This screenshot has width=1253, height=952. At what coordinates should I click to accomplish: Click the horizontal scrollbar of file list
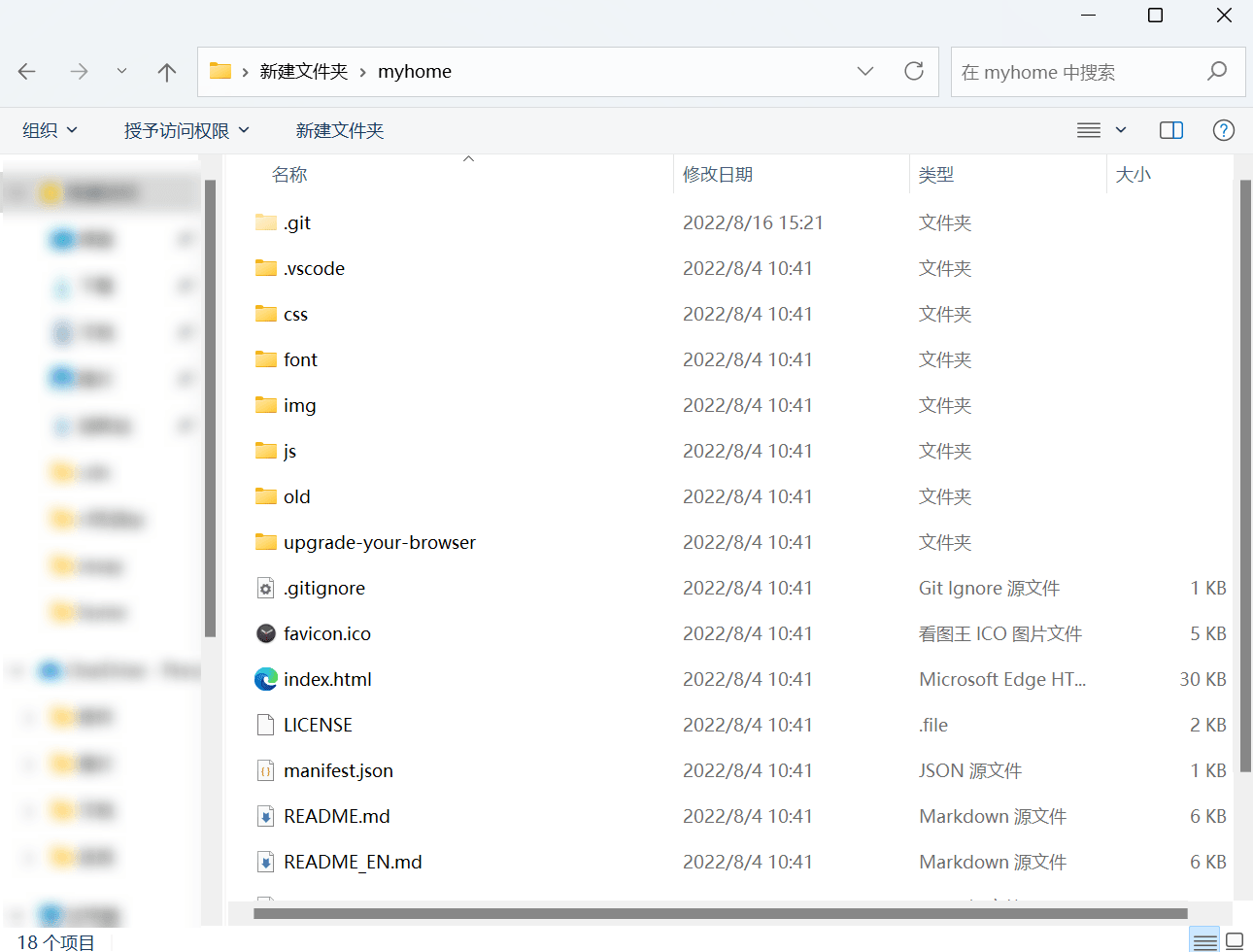pyautogui.click(x=719, y=913)
